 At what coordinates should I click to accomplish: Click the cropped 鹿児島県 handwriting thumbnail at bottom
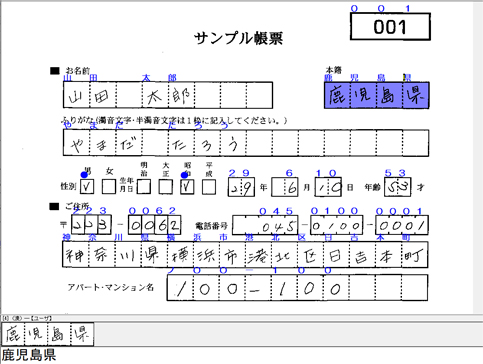pos(48,334)
